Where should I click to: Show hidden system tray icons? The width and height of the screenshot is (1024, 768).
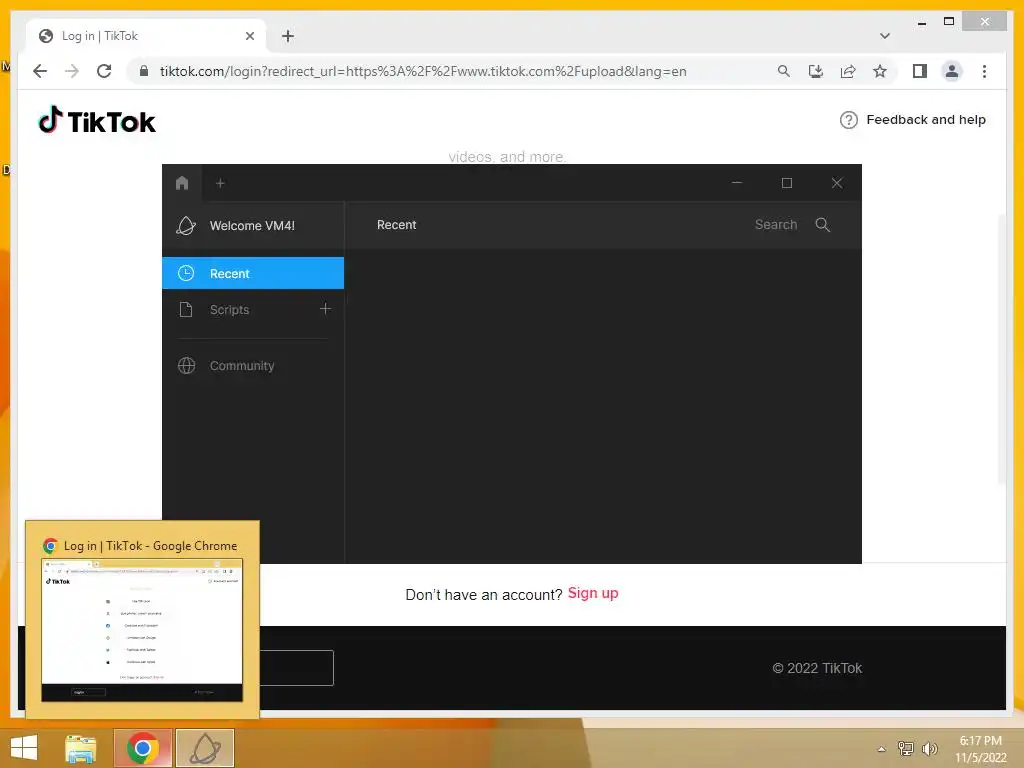click(x=882, y=749)
